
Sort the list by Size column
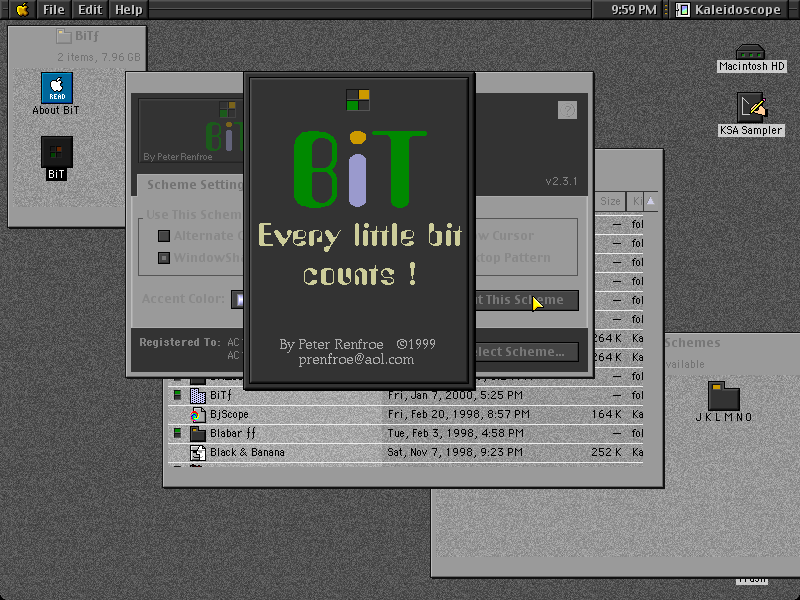coord(610,202)
